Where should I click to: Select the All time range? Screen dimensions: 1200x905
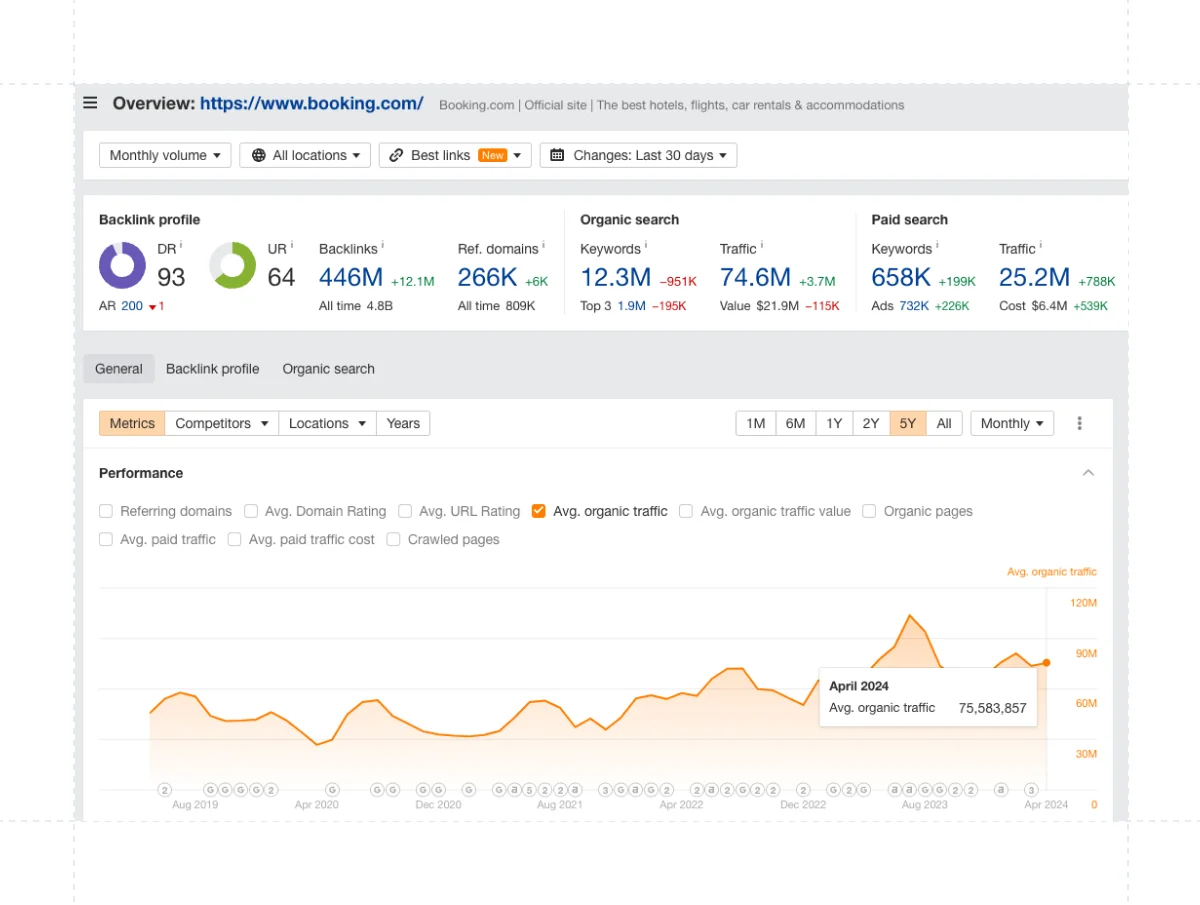click(944, 423)
